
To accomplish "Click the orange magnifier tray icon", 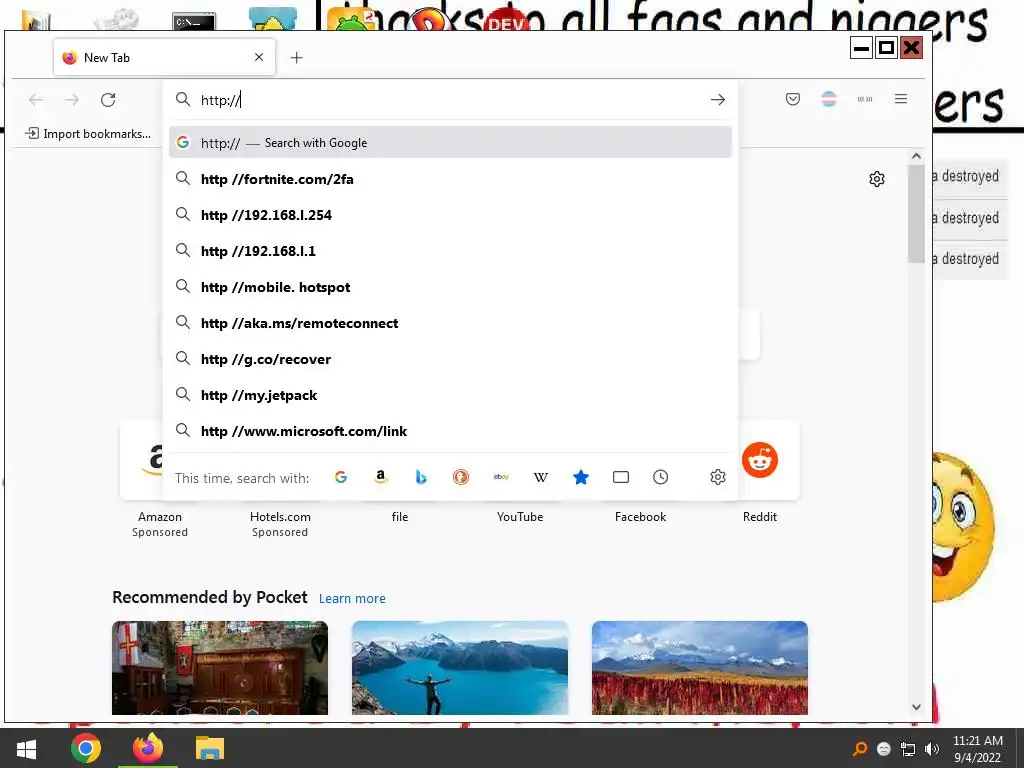I will click(x=860, y=749).
